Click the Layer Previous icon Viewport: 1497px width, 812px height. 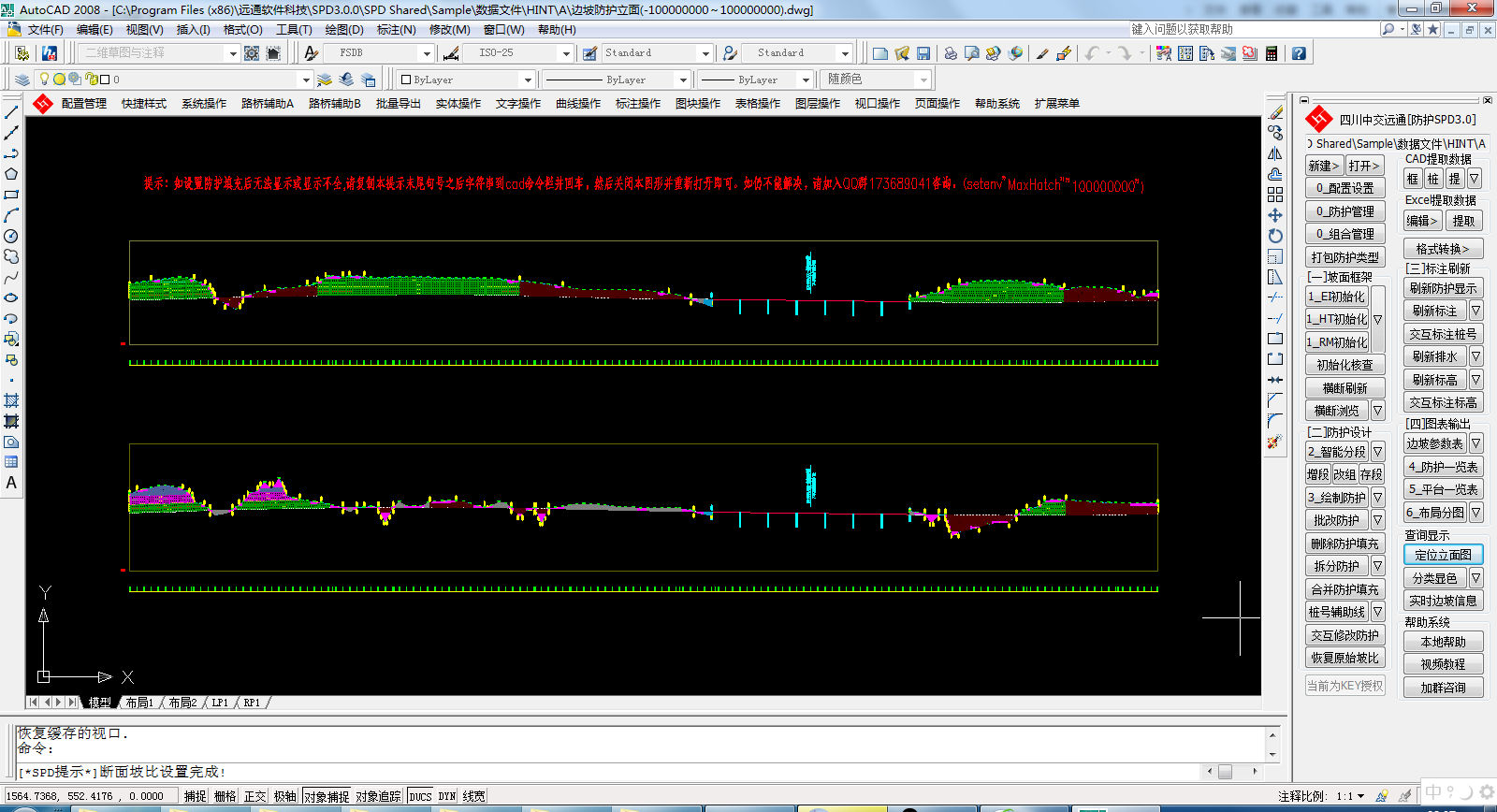tap(346, 80)
